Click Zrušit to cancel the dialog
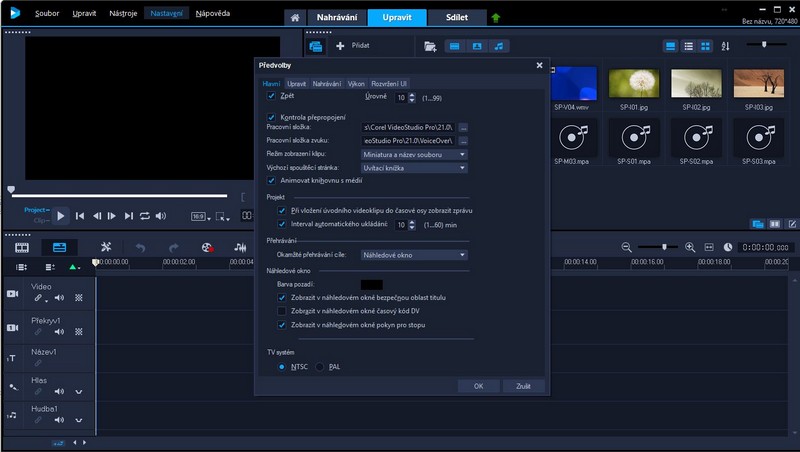 525,385
